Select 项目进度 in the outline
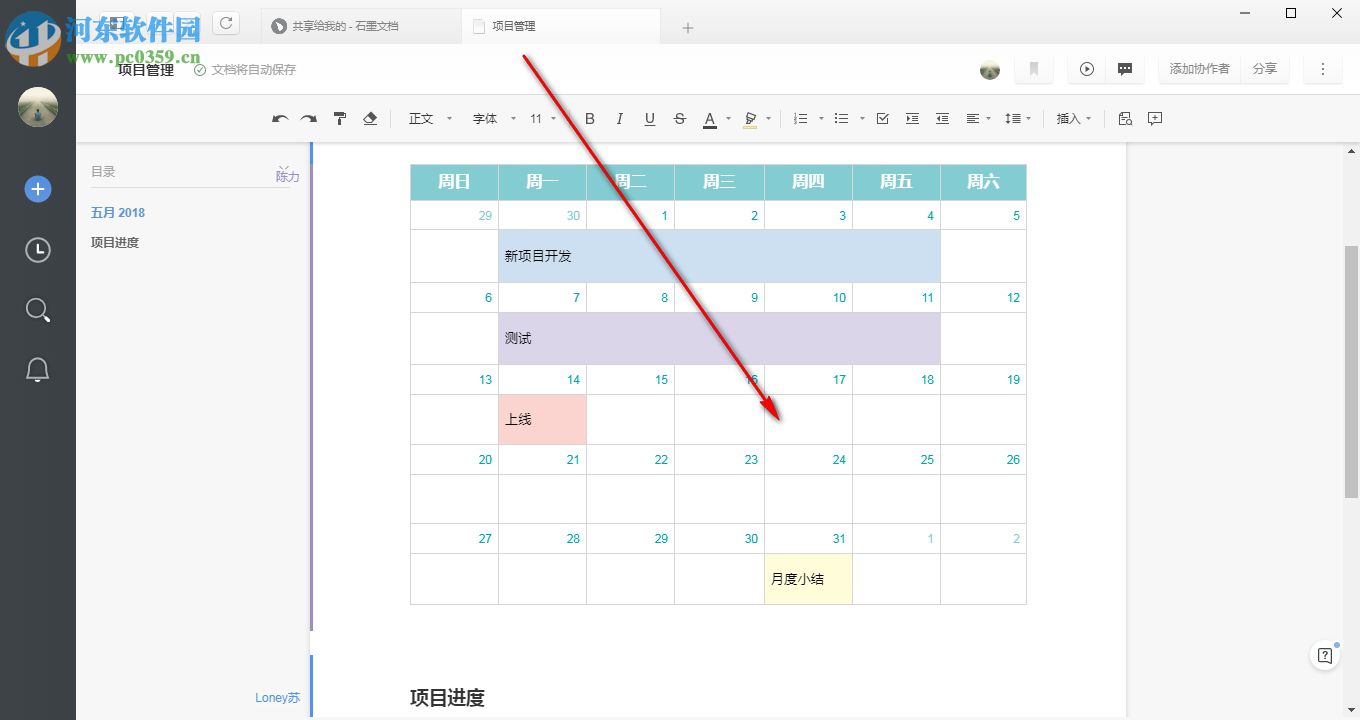Screen dimensions: 1360x720 tap(117, 242)
